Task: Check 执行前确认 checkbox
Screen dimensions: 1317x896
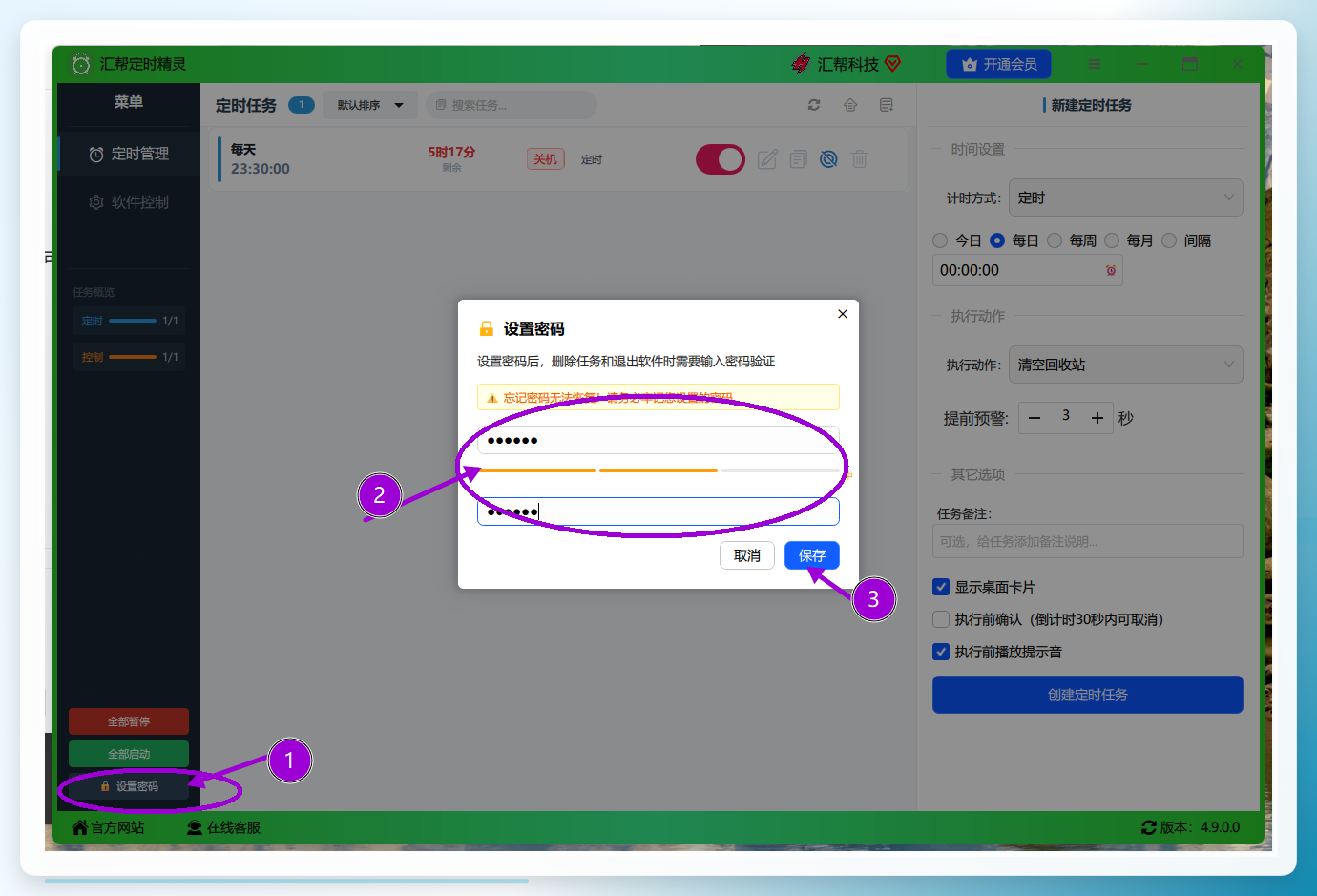Action: click(x=941, y=619)
